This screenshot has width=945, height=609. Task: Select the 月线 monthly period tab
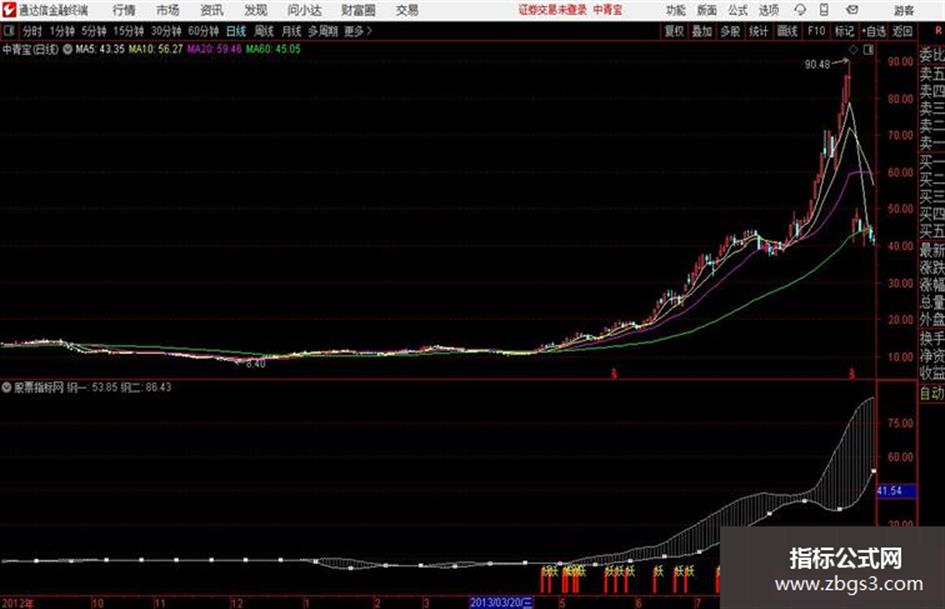pos(292,31)
